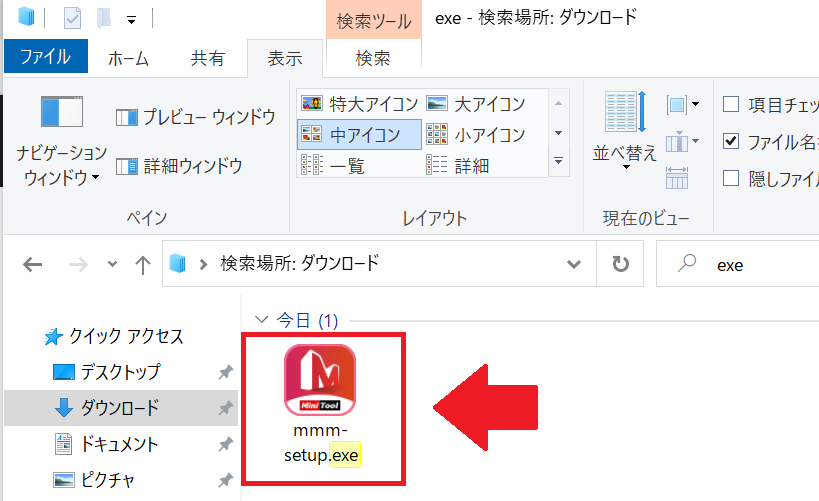Click size all columns to fit icon
This screenshot has height=501, width=819.
677,178
